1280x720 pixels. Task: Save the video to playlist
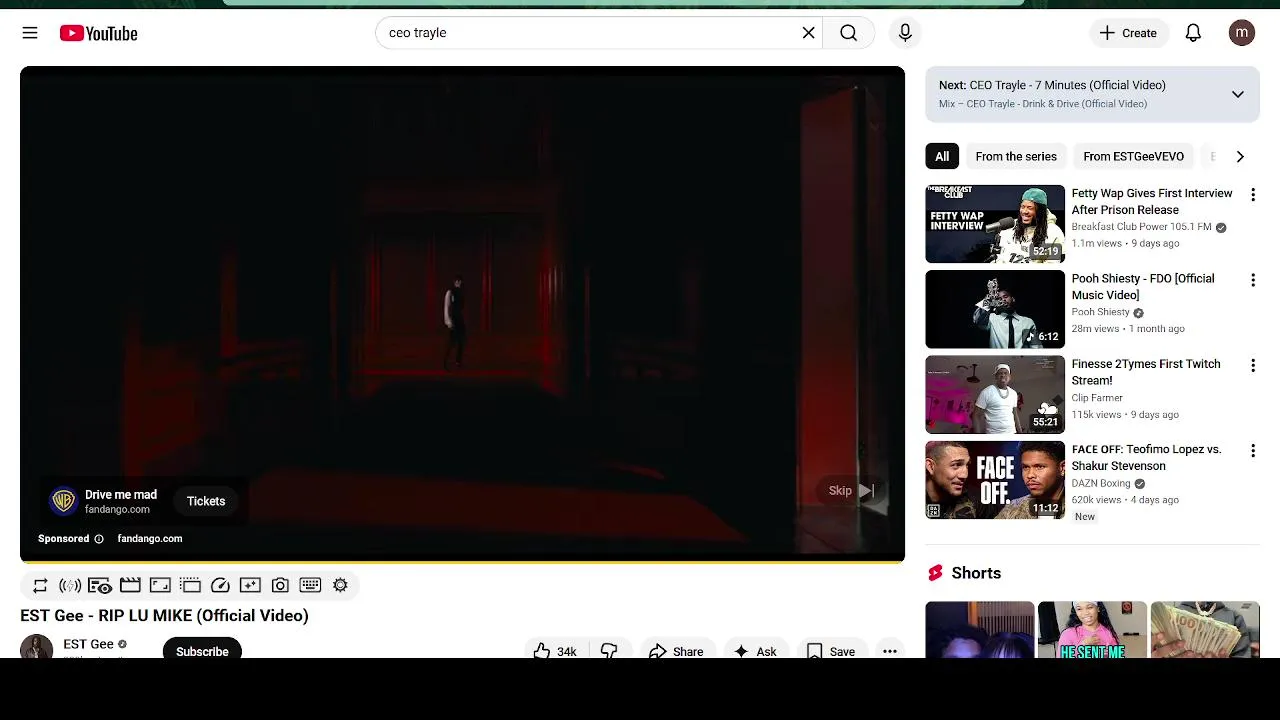[x=831, y=650]
